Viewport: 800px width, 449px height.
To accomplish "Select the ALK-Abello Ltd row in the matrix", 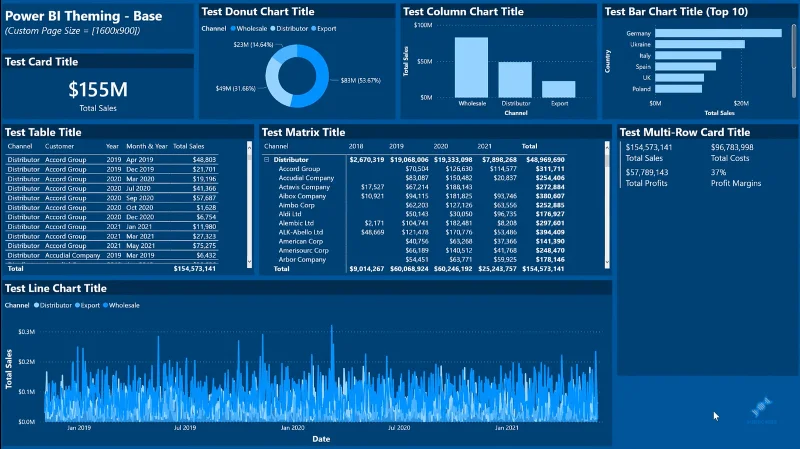I will point(301,232).
